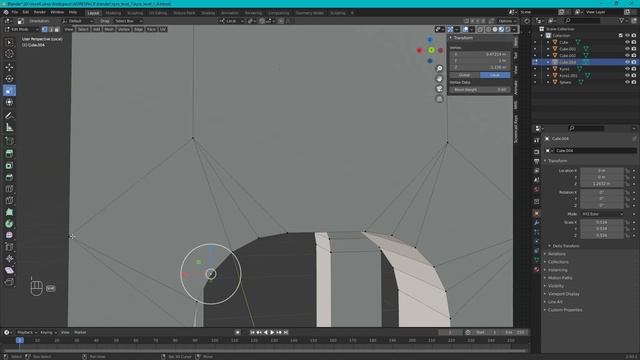Select the Inset Faces tool
This screenshot has width=640, height=360.
click(9, 166)
